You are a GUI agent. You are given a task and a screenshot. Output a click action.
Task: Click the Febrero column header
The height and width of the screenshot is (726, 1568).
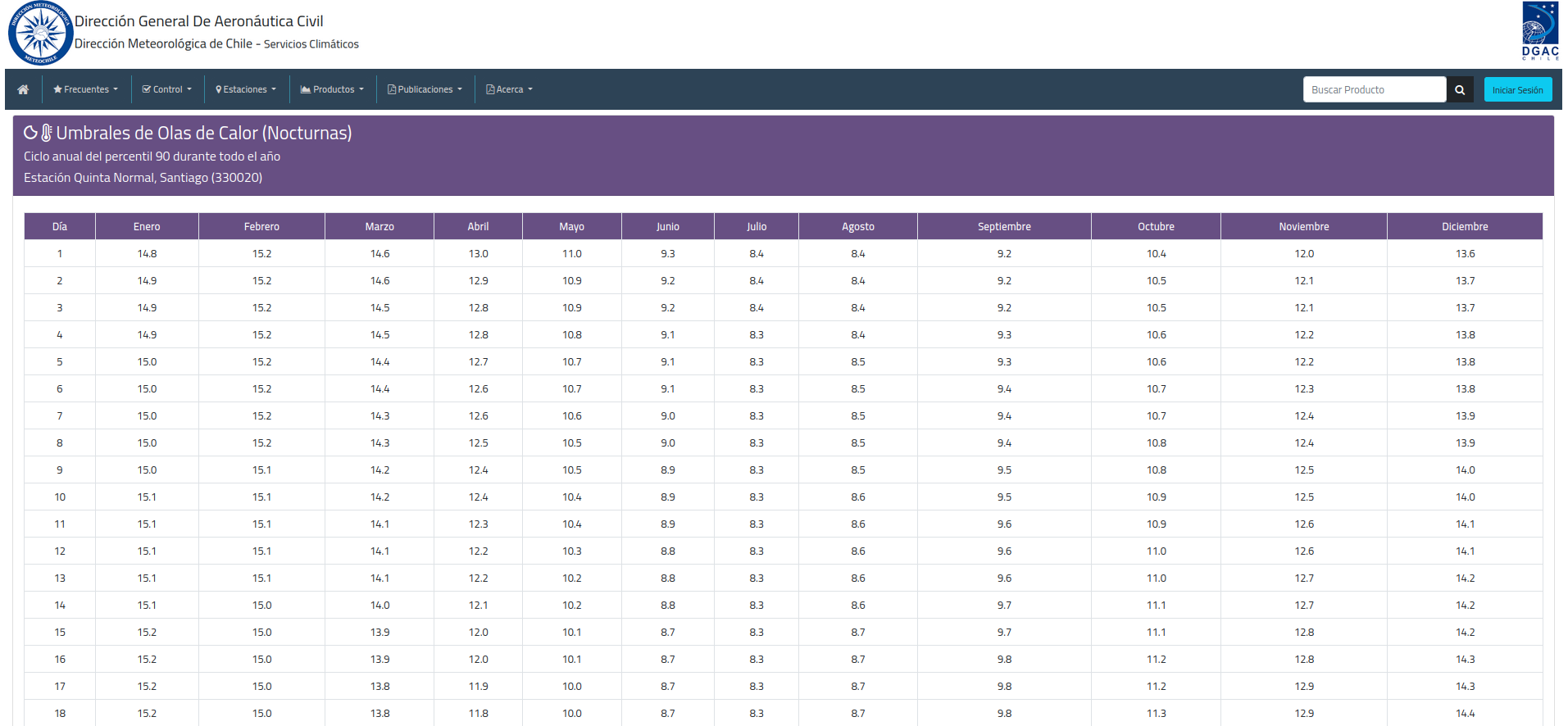coord(261,226)
